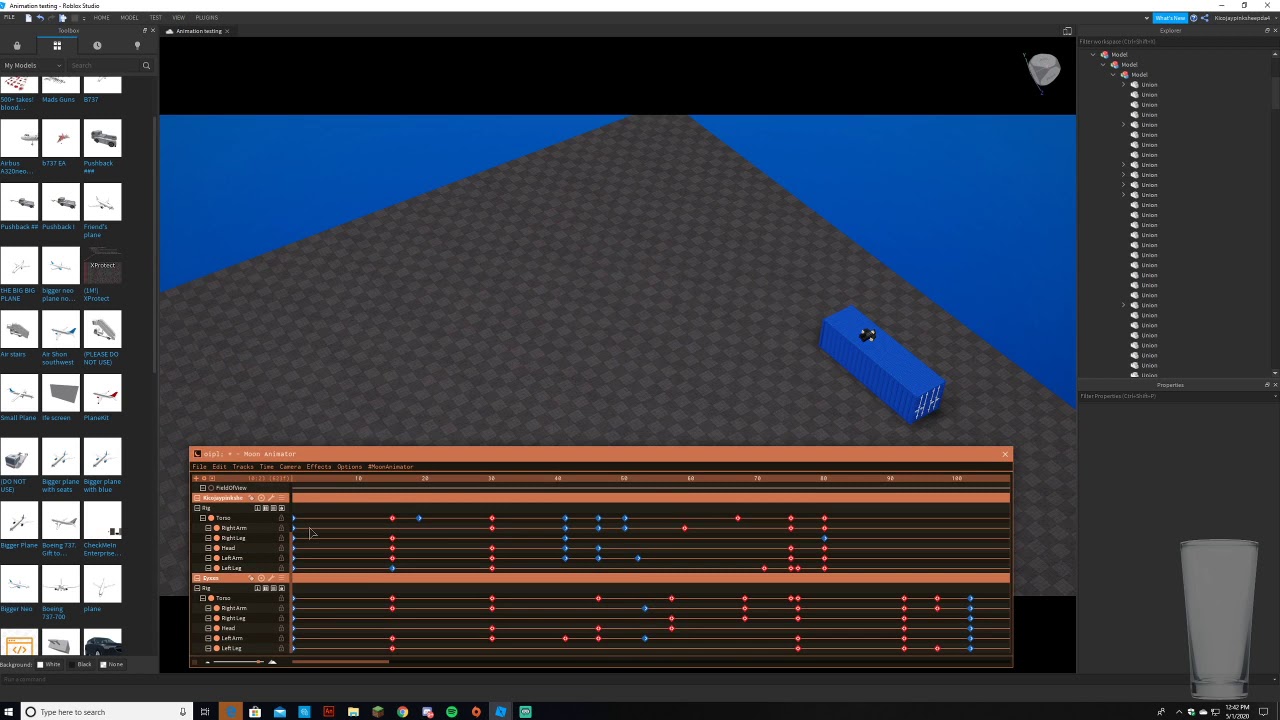Click the Moon Animator horizontal timeline scrollbar
Screen dimensions: 1280x720
(340, 662)
